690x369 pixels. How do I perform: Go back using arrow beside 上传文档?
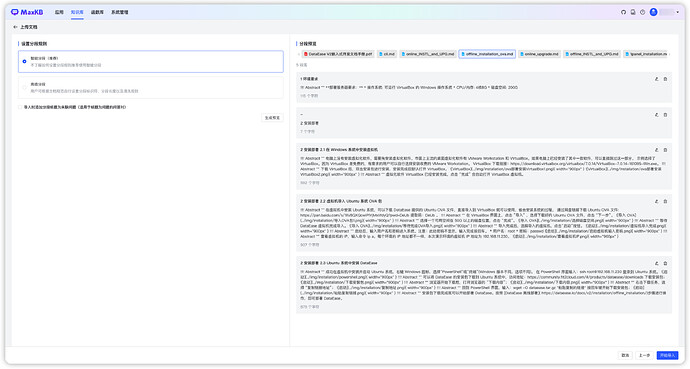coord(15,27)
